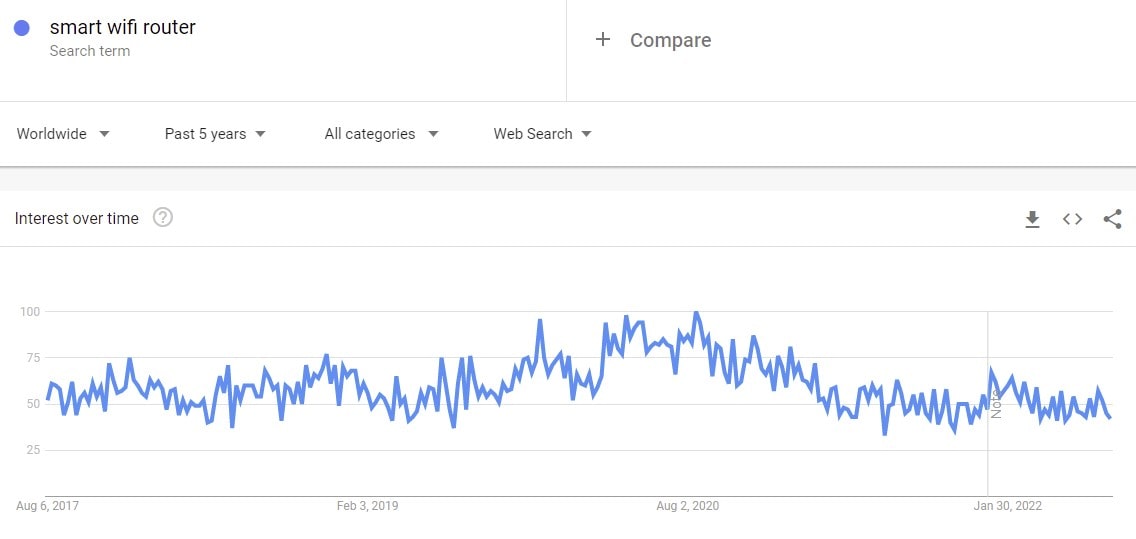Open the Web Search type dropdown

click(542, 134)
